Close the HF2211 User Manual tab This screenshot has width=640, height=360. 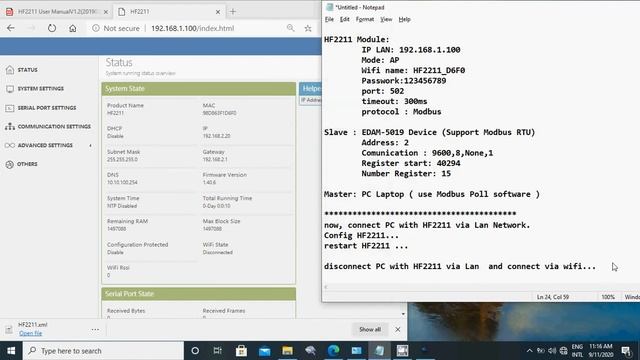click(106, 12)
